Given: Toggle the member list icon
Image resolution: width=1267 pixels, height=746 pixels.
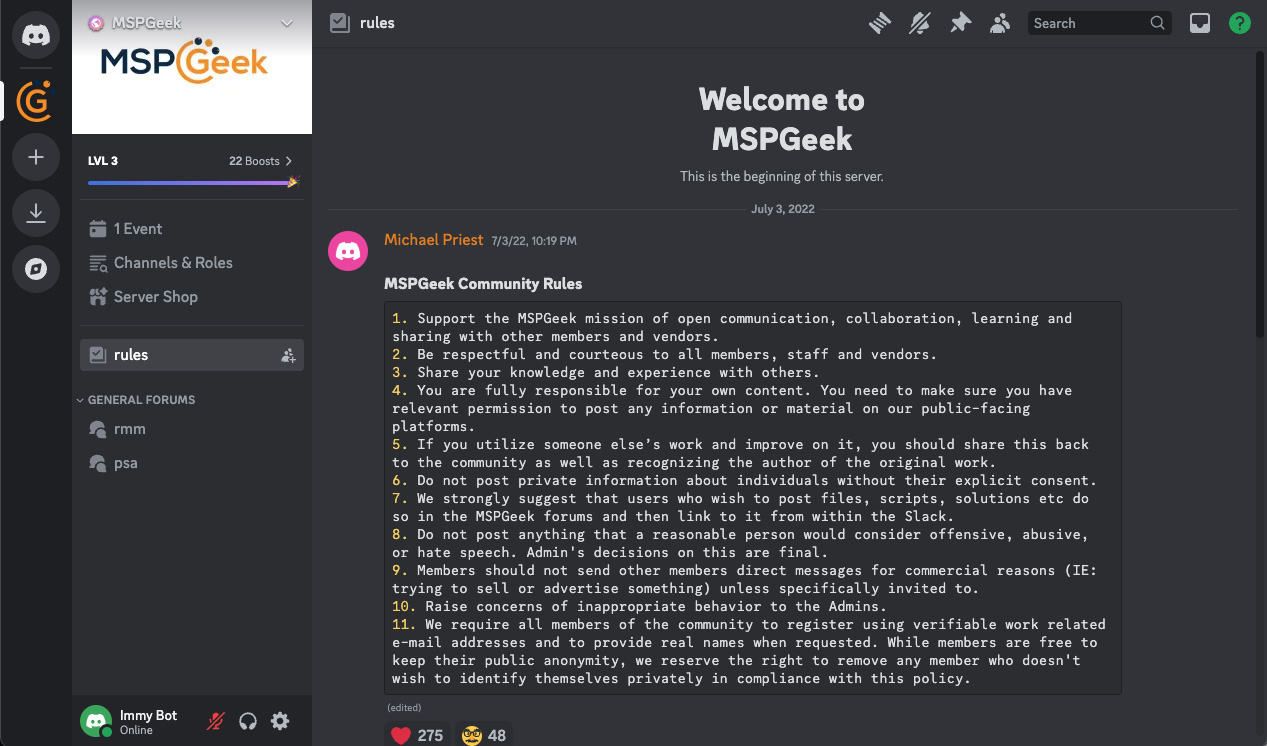Looking at the screenshot, I should tap(1000, 23).
